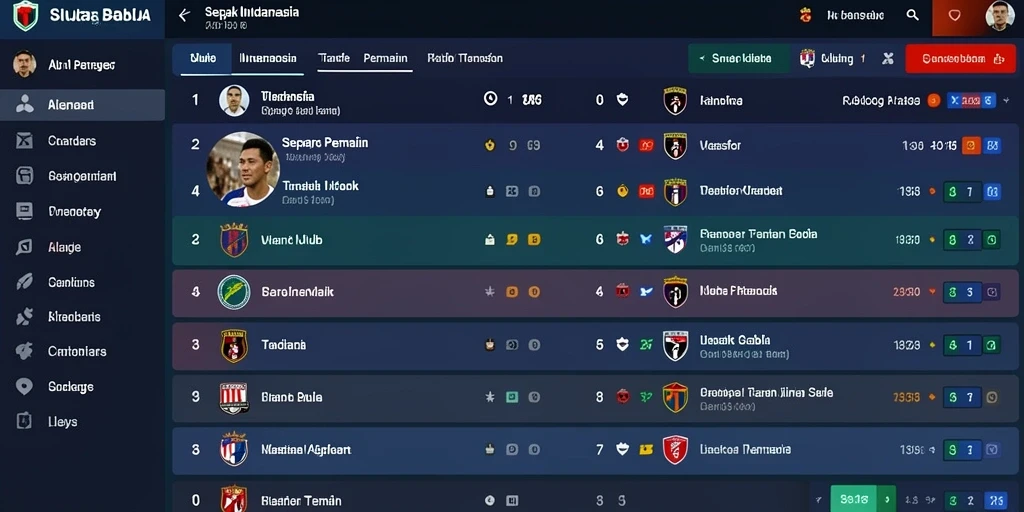Click the player photo beside Separo Pemain
The width and height of the screenshot is (1024, 512).
[243, 169]
